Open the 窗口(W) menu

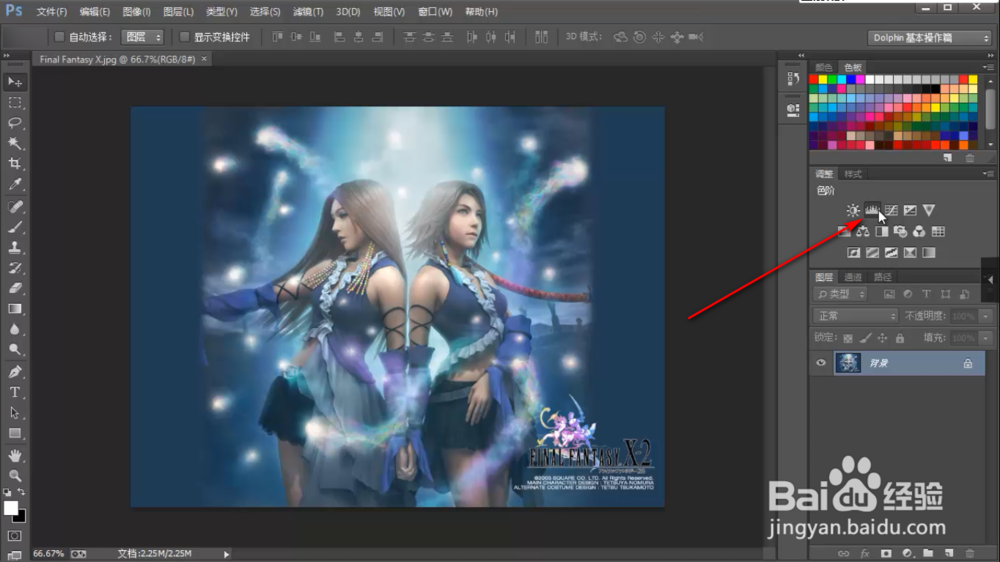point(435,11)
